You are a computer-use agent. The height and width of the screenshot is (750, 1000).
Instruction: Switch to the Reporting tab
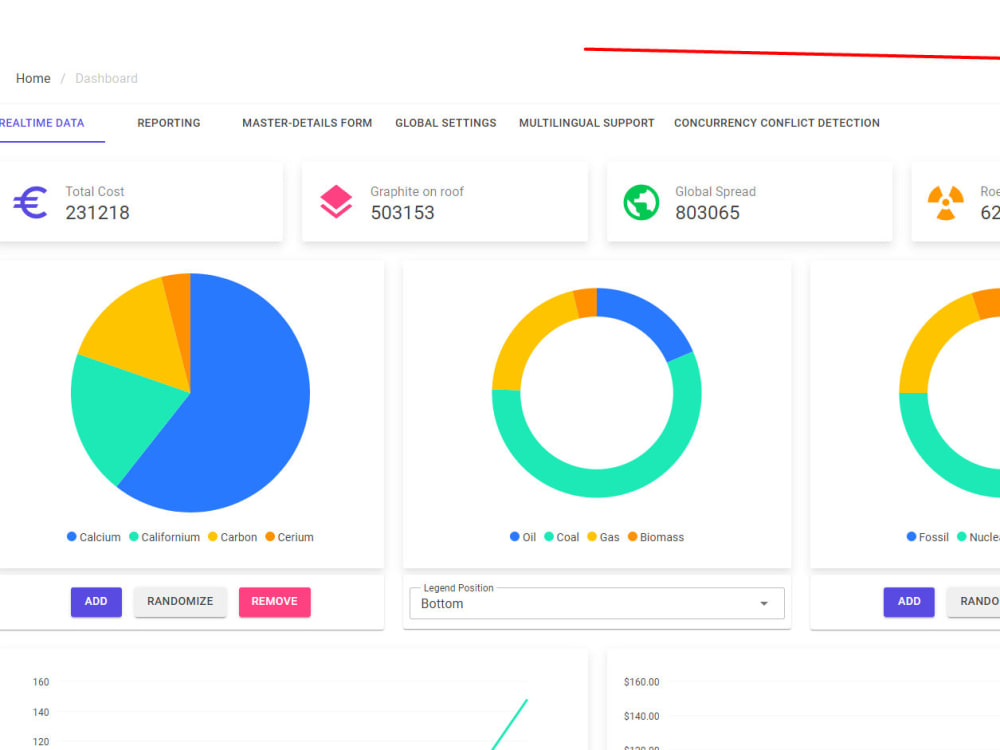click(x=169, y=123)
